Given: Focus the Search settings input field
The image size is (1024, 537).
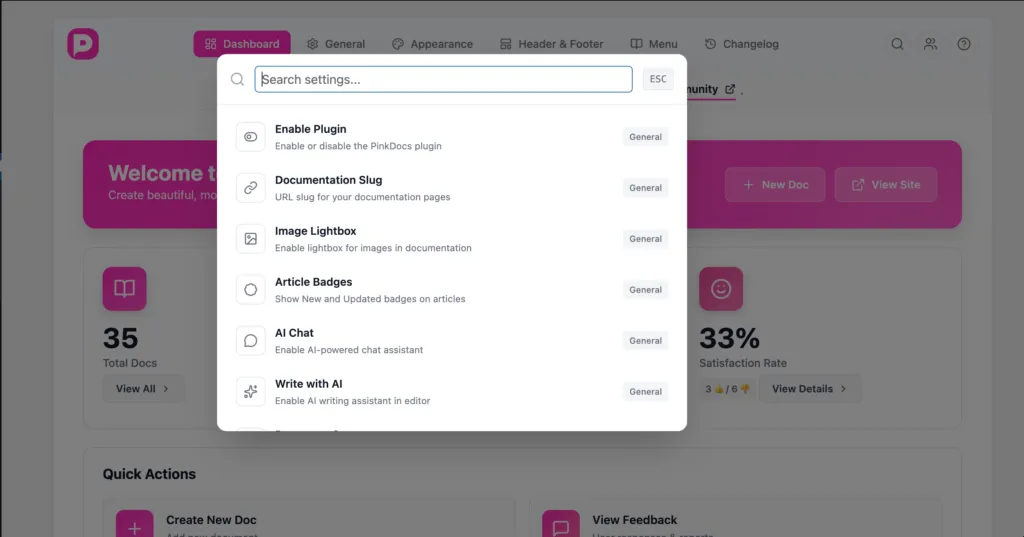Looking at the screenshot, I should click(x=443, y=79).
